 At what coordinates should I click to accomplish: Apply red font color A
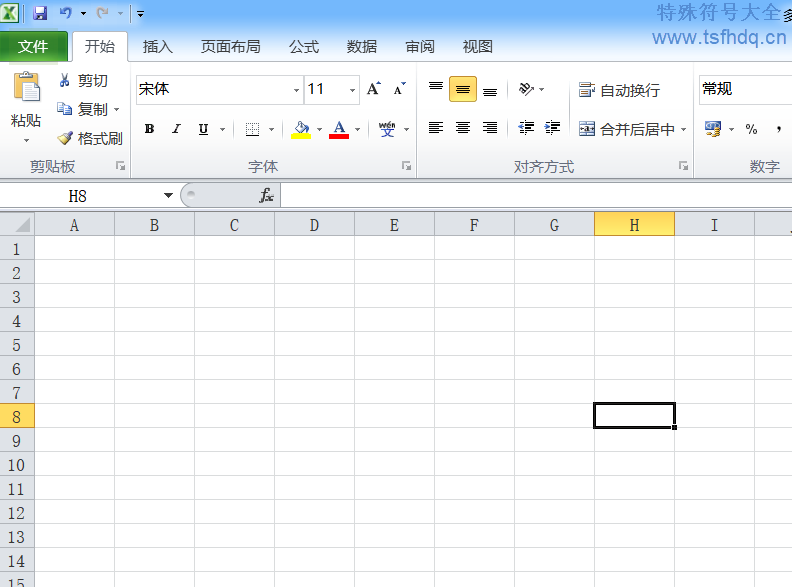tap(339, 129)
